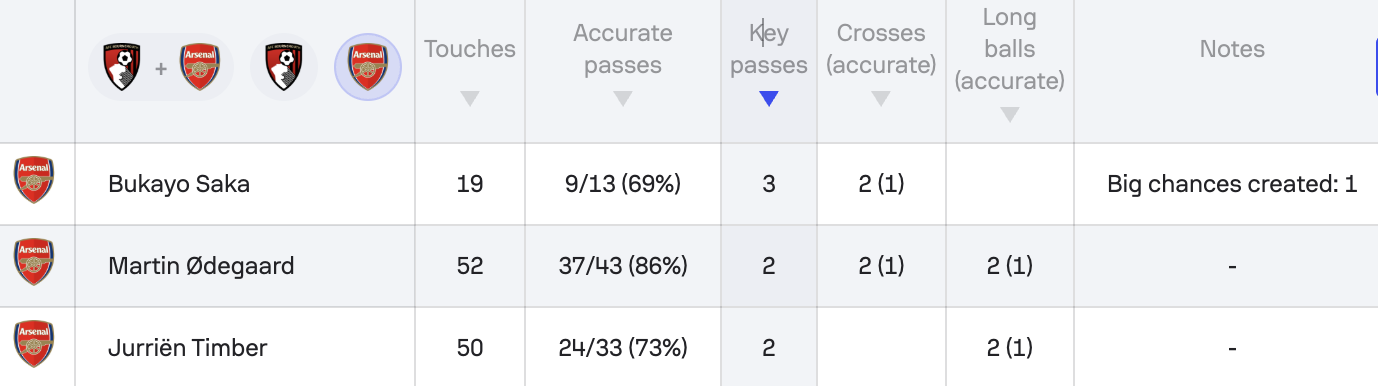The height and width of the screenshot is (386, 1378).
Task: Open Bukayo Saka's player page
Action: 179,184
